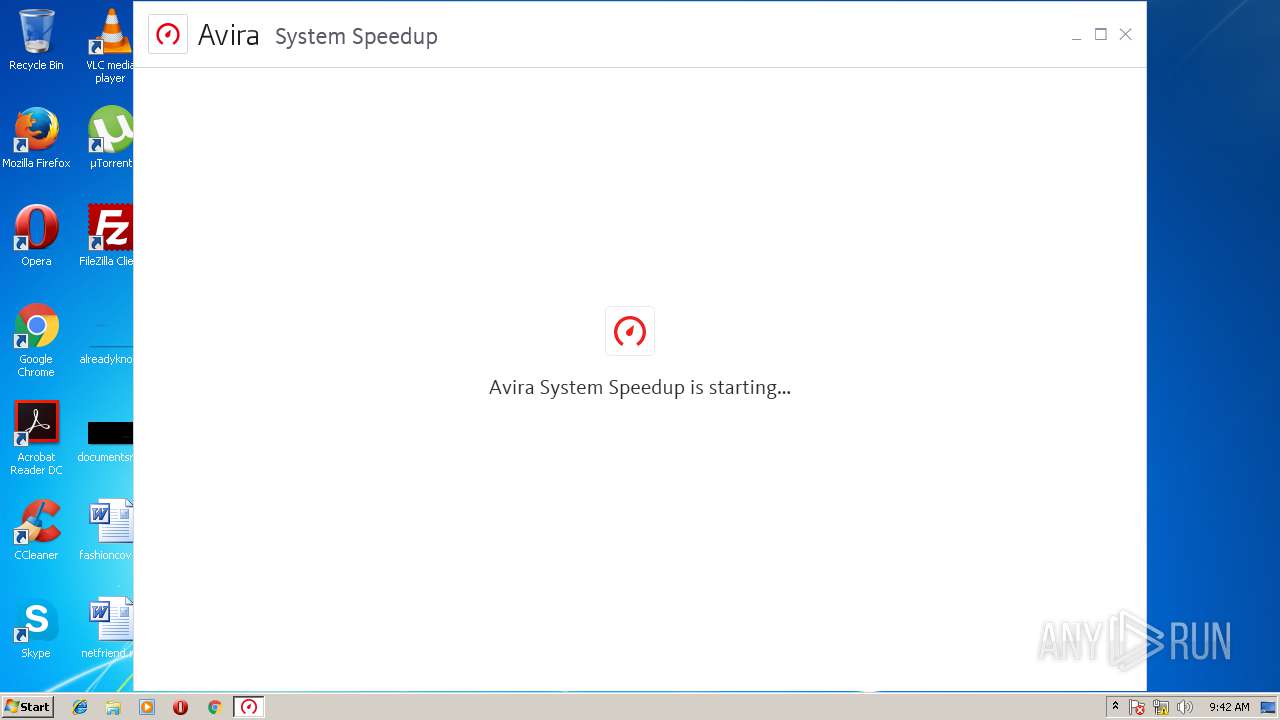Select the Mozilla Firefox desktop shortcut
The image size is (1280, 720).
tap(36, 138)
